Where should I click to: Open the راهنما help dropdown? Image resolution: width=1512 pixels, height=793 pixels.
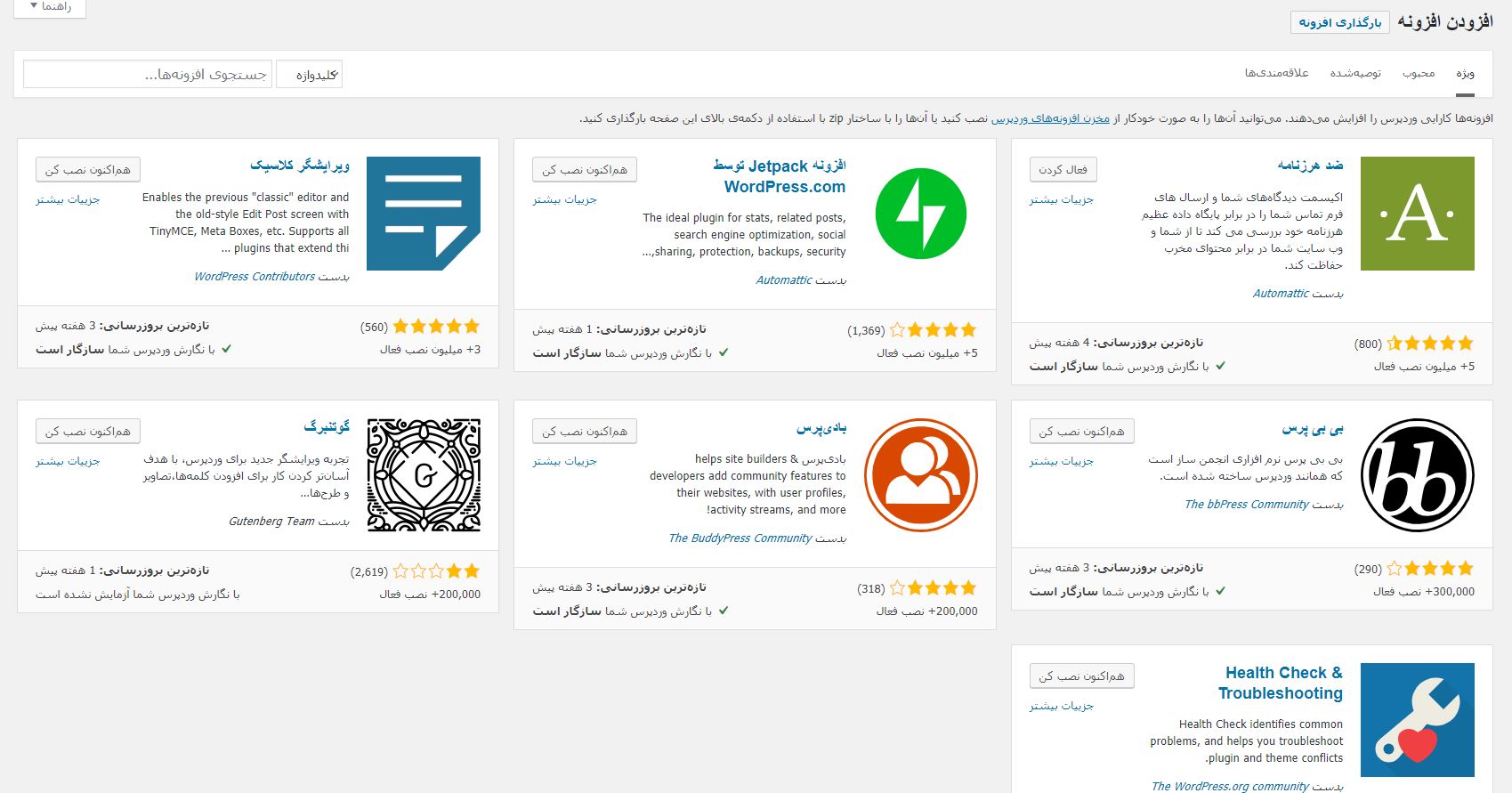pos(50,7)
